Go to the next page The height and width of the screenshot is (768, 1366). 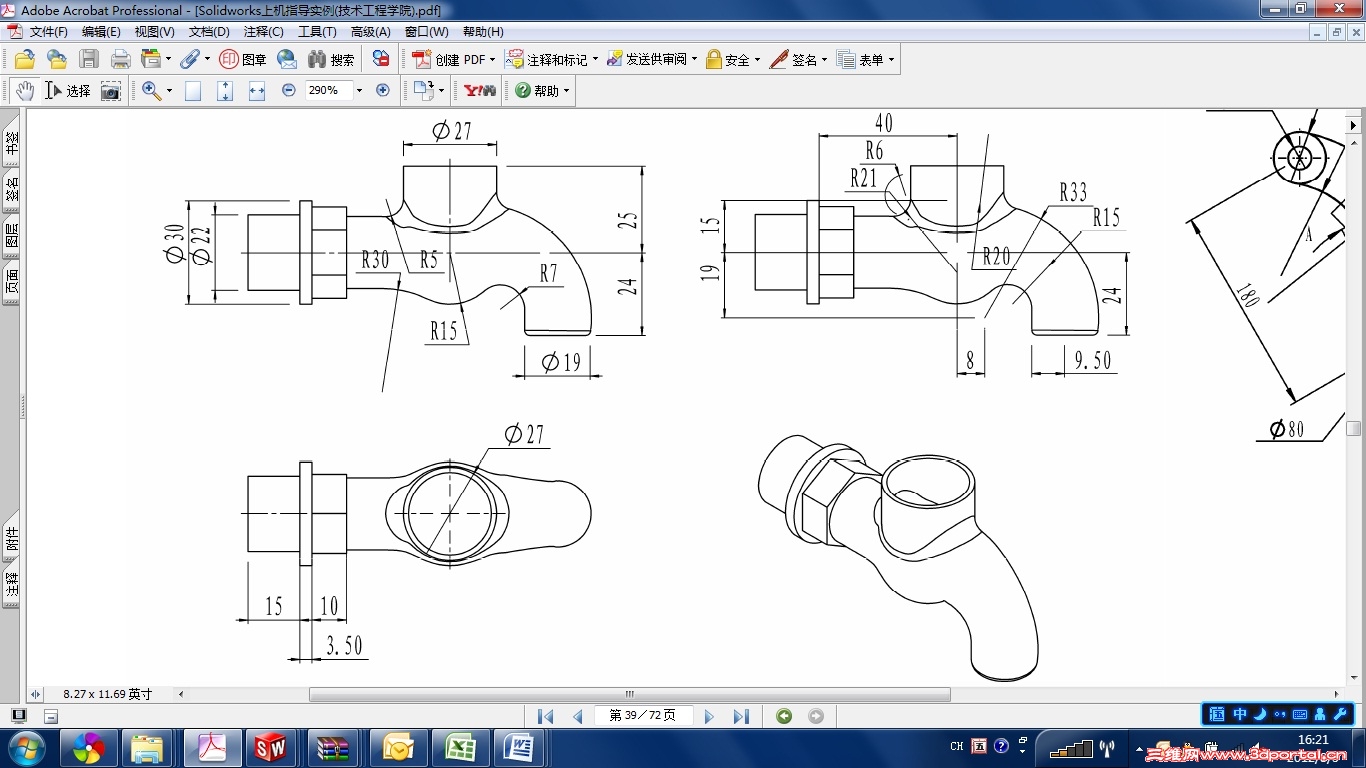tap(709, 716)
